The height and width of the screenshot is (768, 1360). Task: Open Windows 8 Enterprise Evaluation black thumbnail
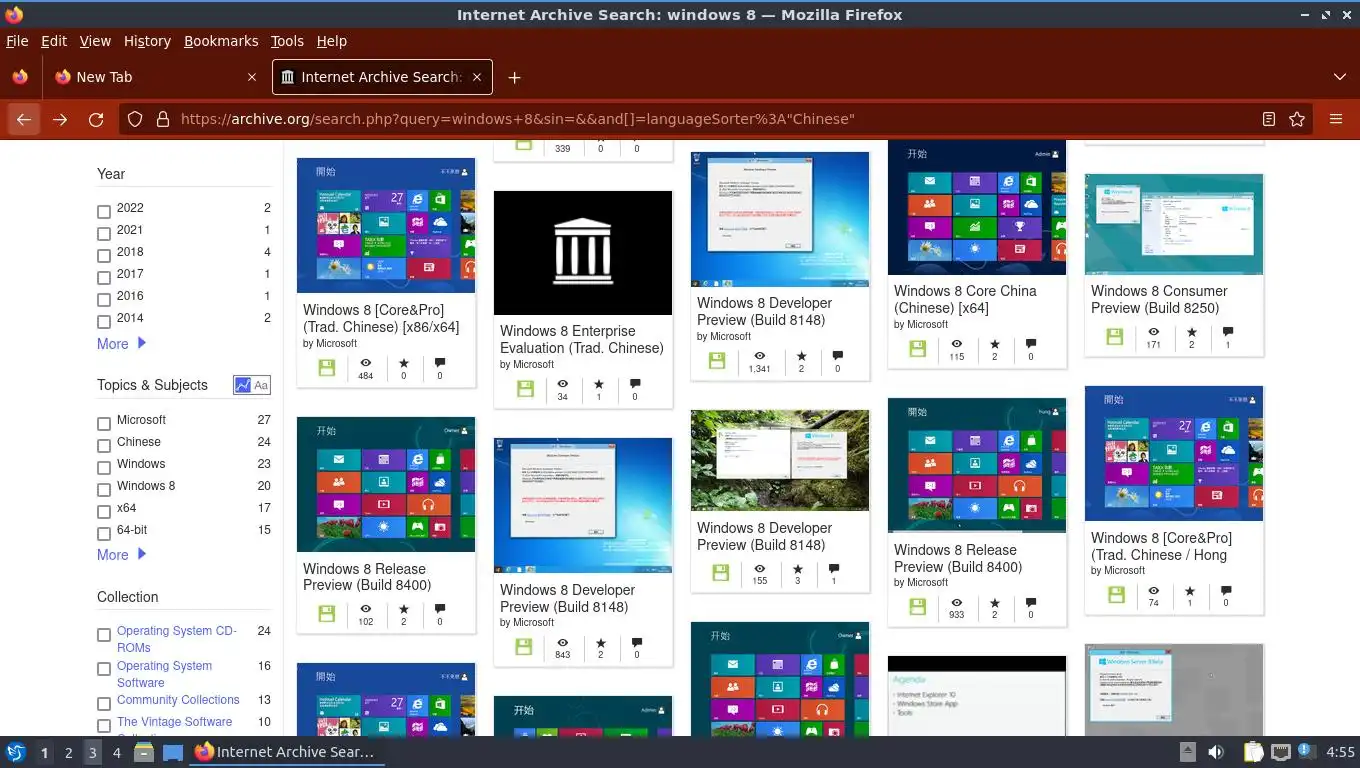[583, 253]
